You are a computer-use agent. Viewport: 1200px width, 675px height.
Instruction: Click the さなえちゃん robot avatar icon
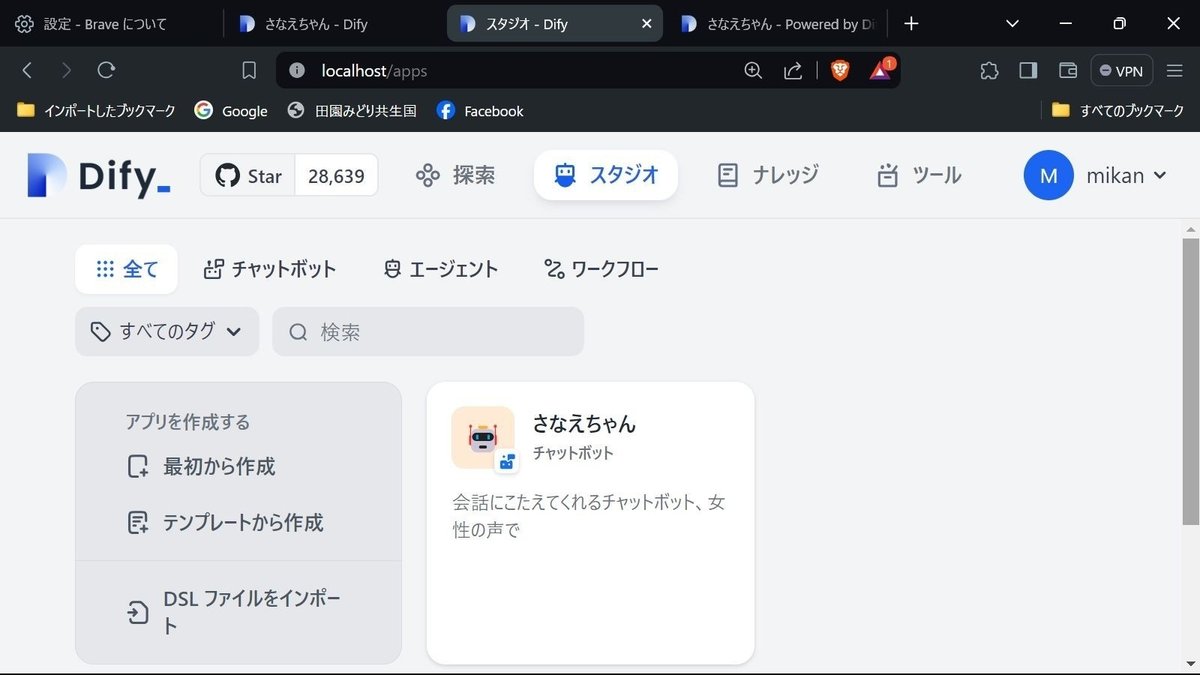click(x=482, y=438)
